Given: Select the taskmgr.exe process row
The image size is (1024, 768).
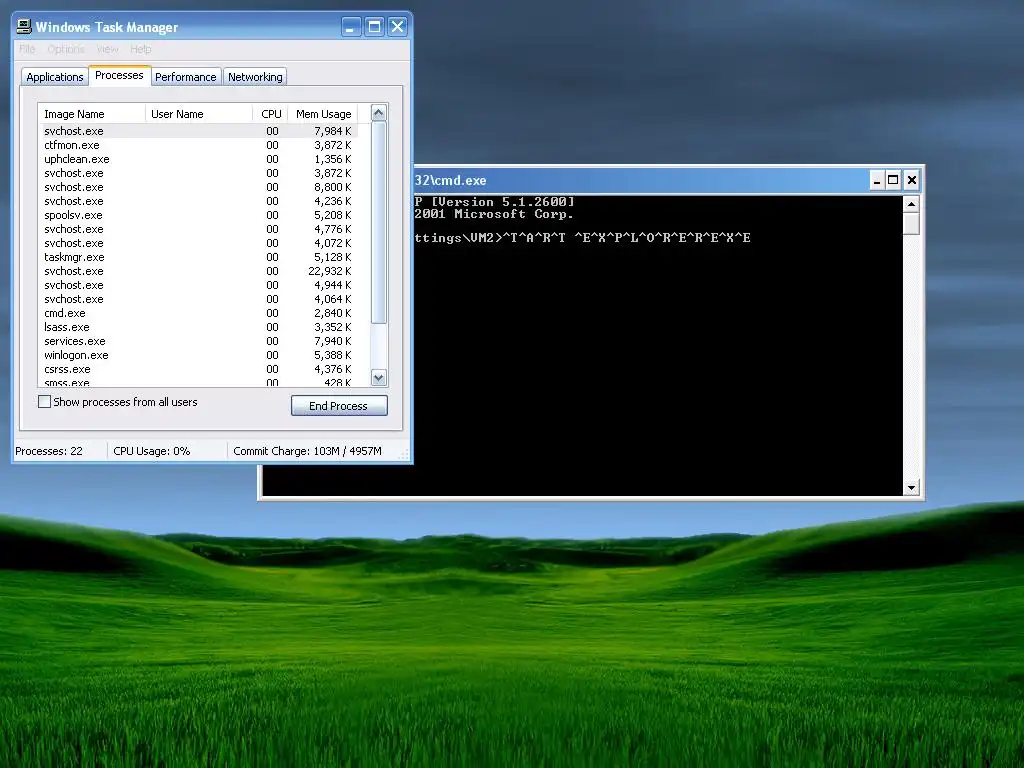Looking at the screenshot, I should (x=198, y=257).
